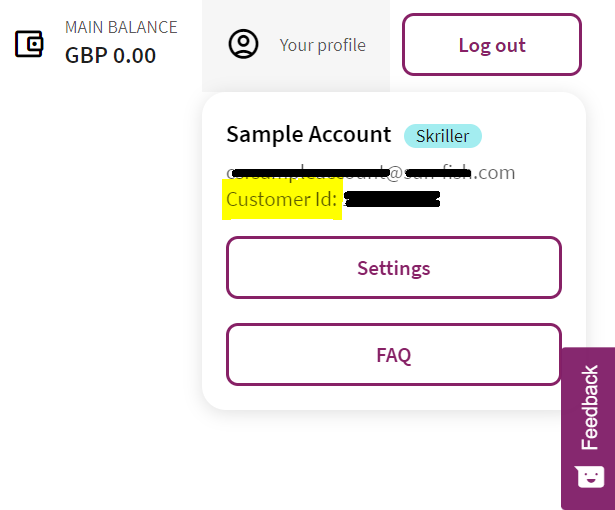Click the grey profile header area
The width and height of the screenshot is (615, 510).
coord(296,46)
